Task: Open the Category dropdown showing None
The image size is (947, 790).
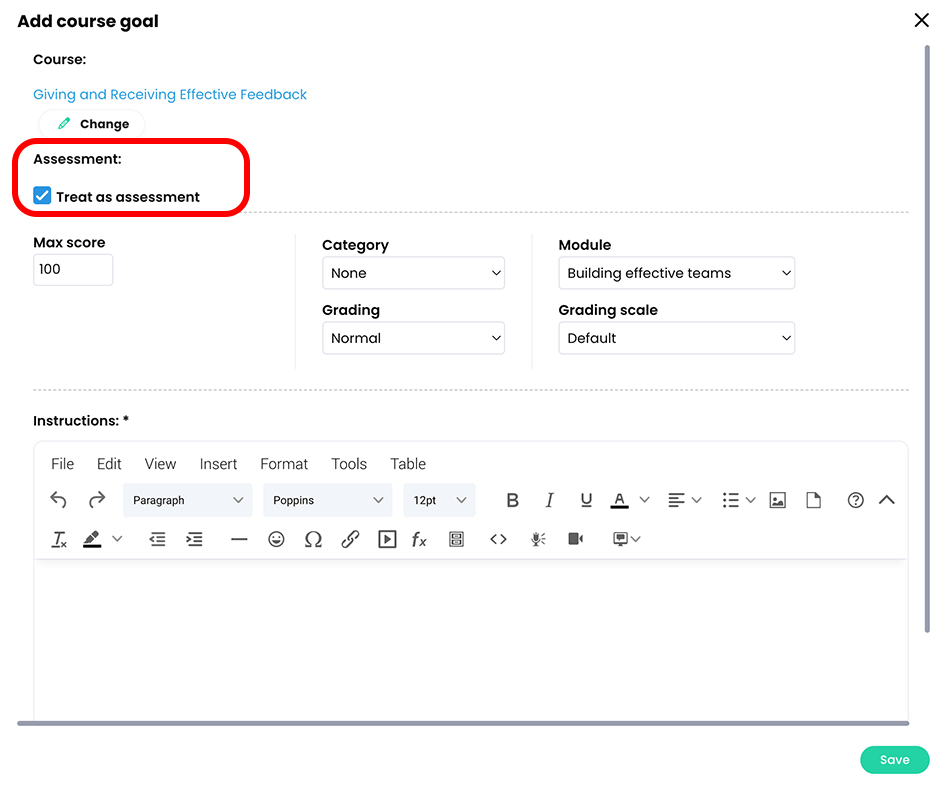Action: pos(413,273)
